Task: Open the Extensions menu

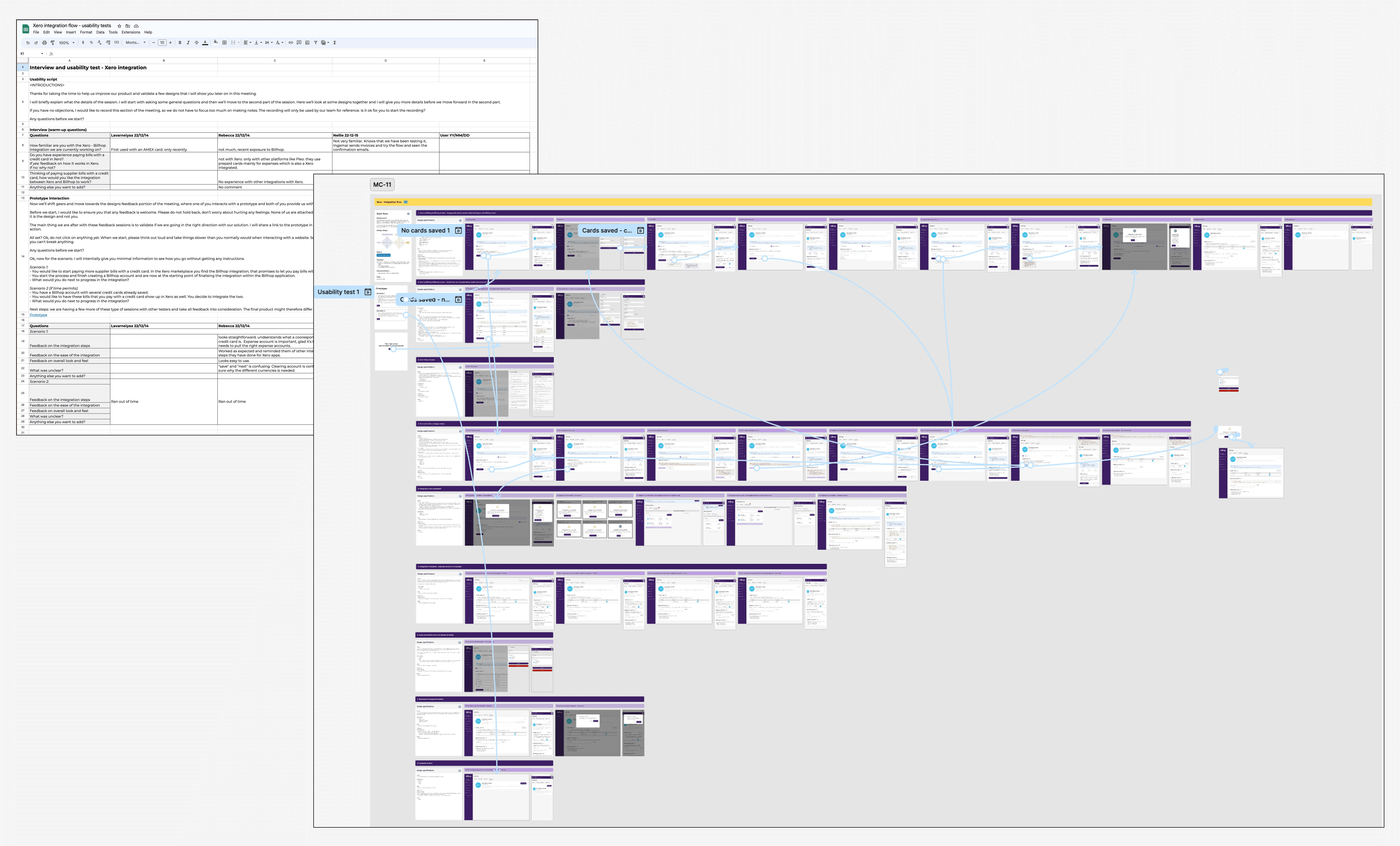Action: (131, 32)
